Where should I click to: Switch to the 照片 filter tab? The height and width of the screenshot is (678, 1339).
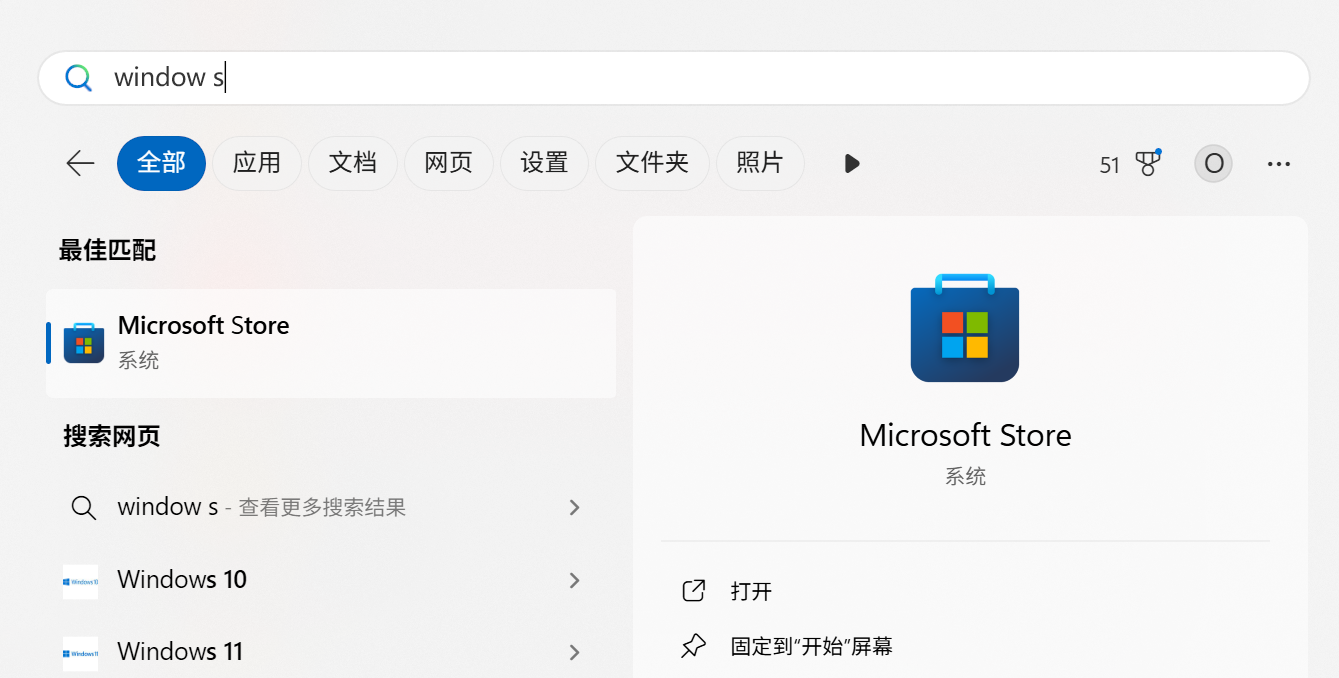[760, 163]
